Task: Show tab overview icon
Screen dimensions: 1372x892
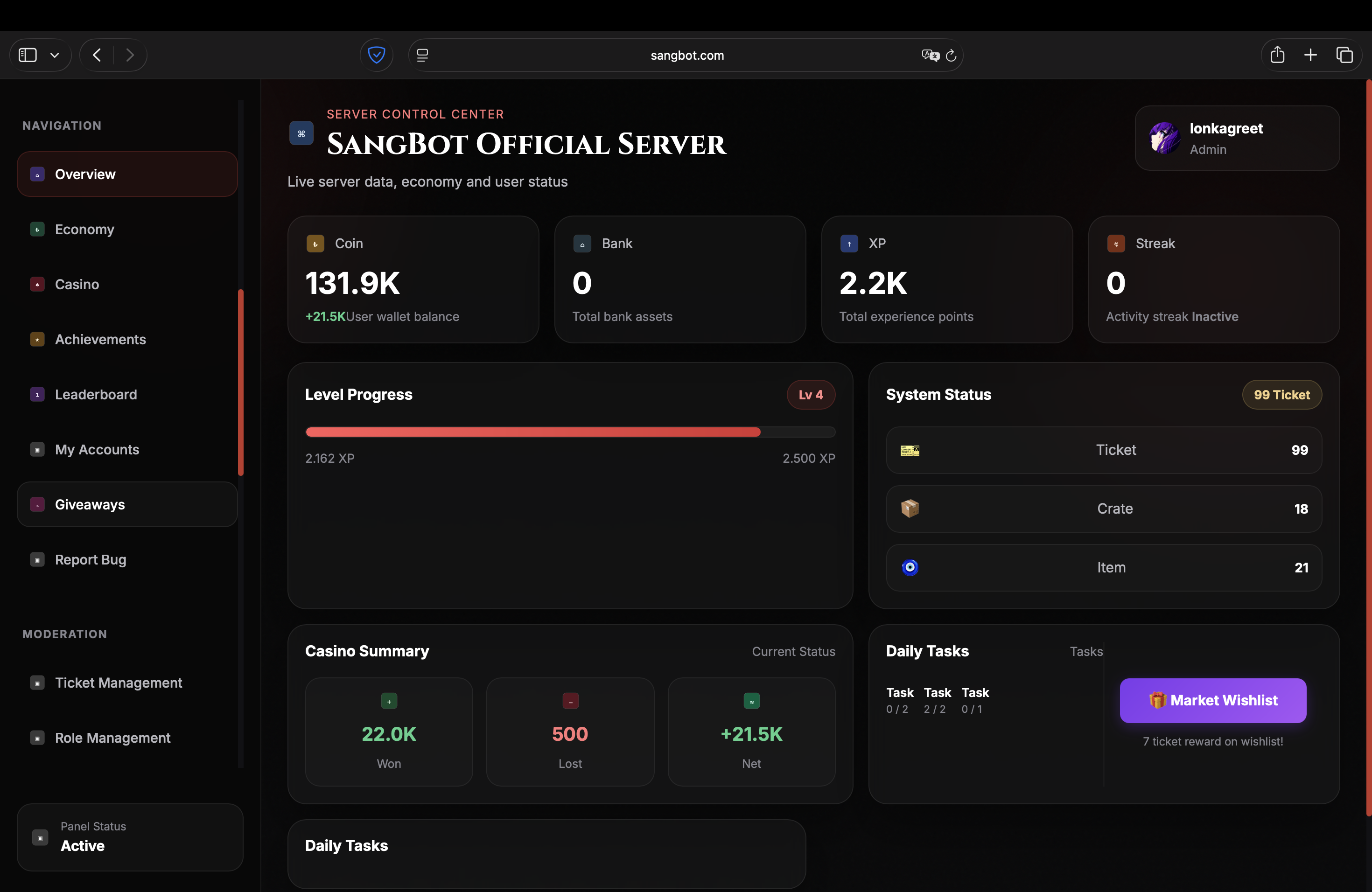Action: [x=1344, y=56]
